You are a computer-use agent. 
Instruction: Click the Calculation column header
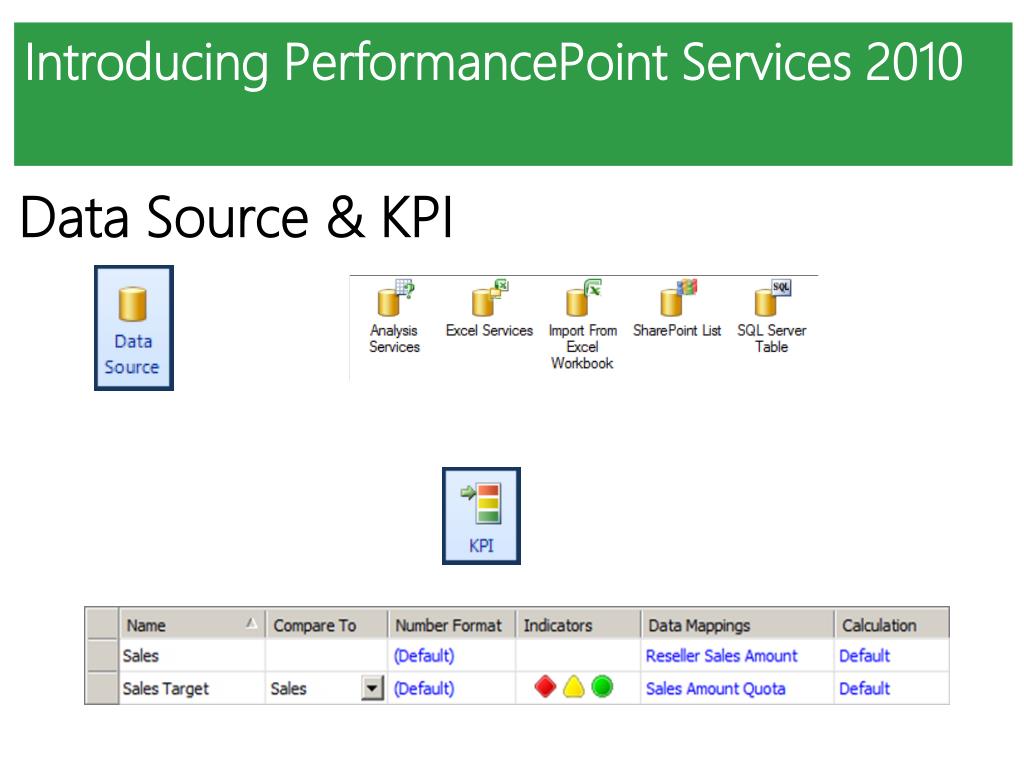click(x=892, y=625)
